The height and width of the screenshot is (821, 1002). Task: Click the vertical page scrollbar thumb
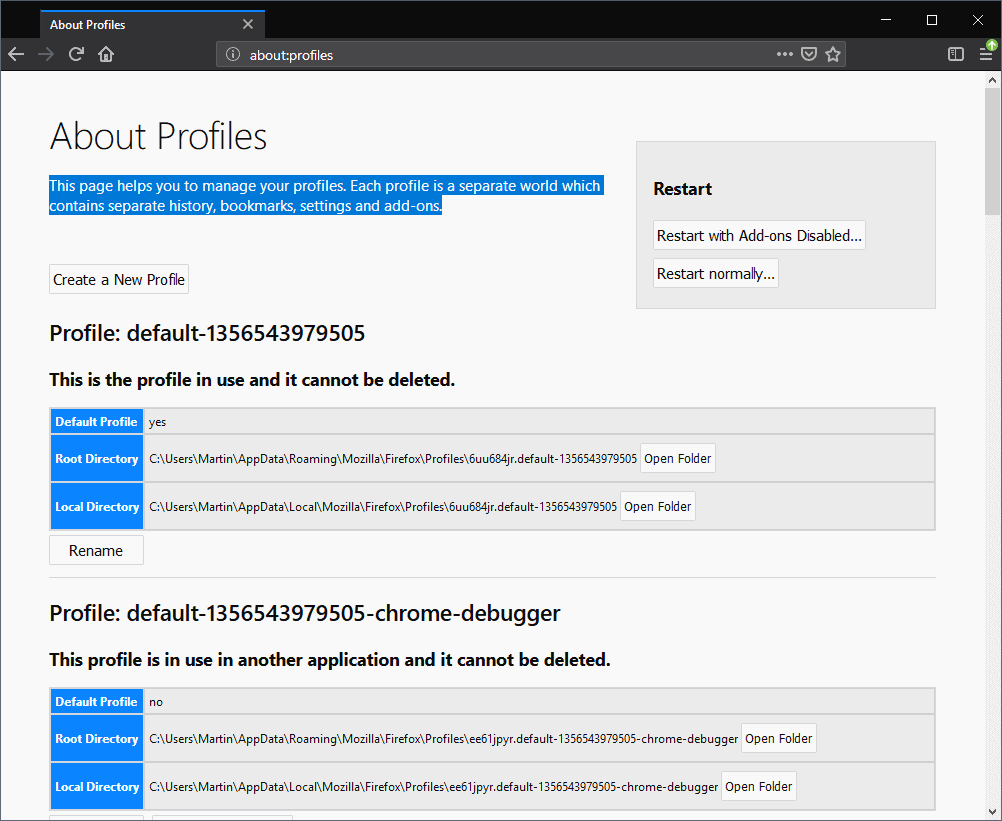(992, 150)
